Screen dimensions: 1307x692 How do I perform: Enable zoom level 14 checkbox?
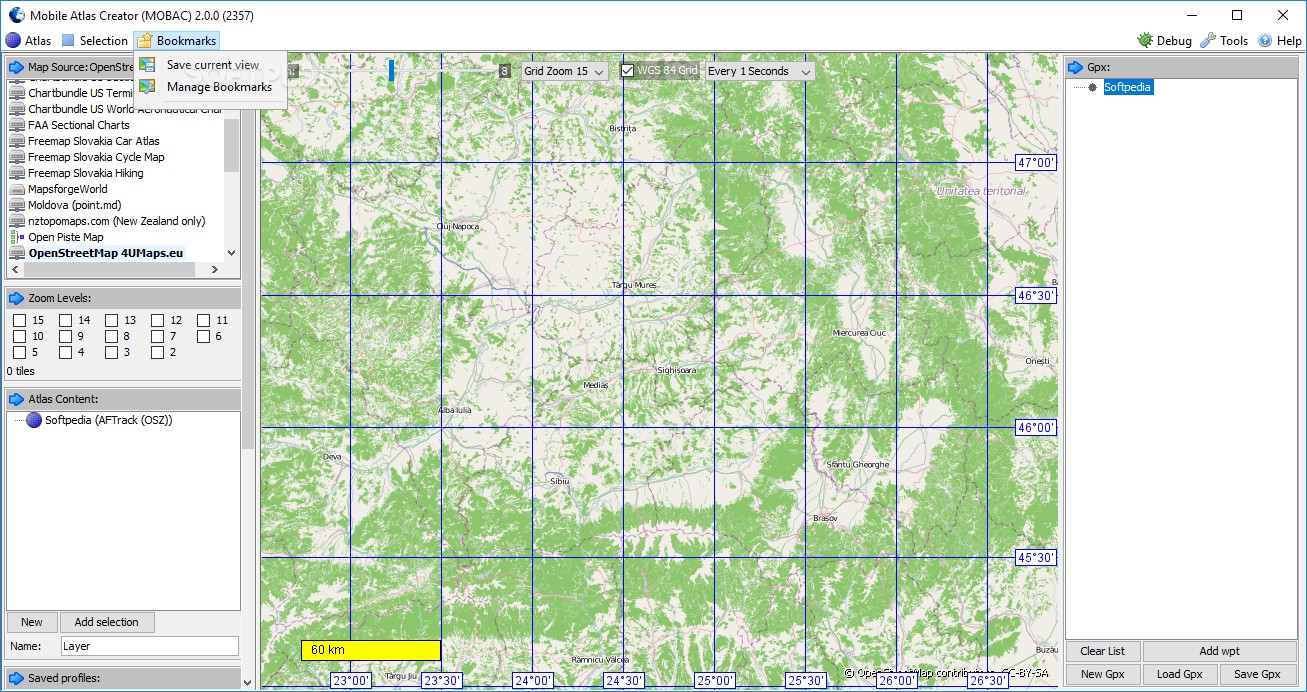coord(66,320)
